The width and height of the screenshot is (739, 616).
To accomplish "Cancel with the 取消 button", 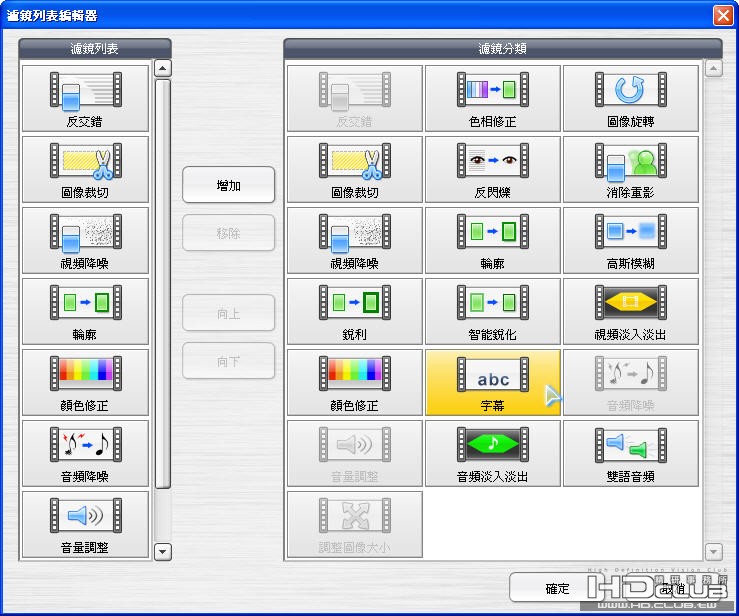I will 672,588.
